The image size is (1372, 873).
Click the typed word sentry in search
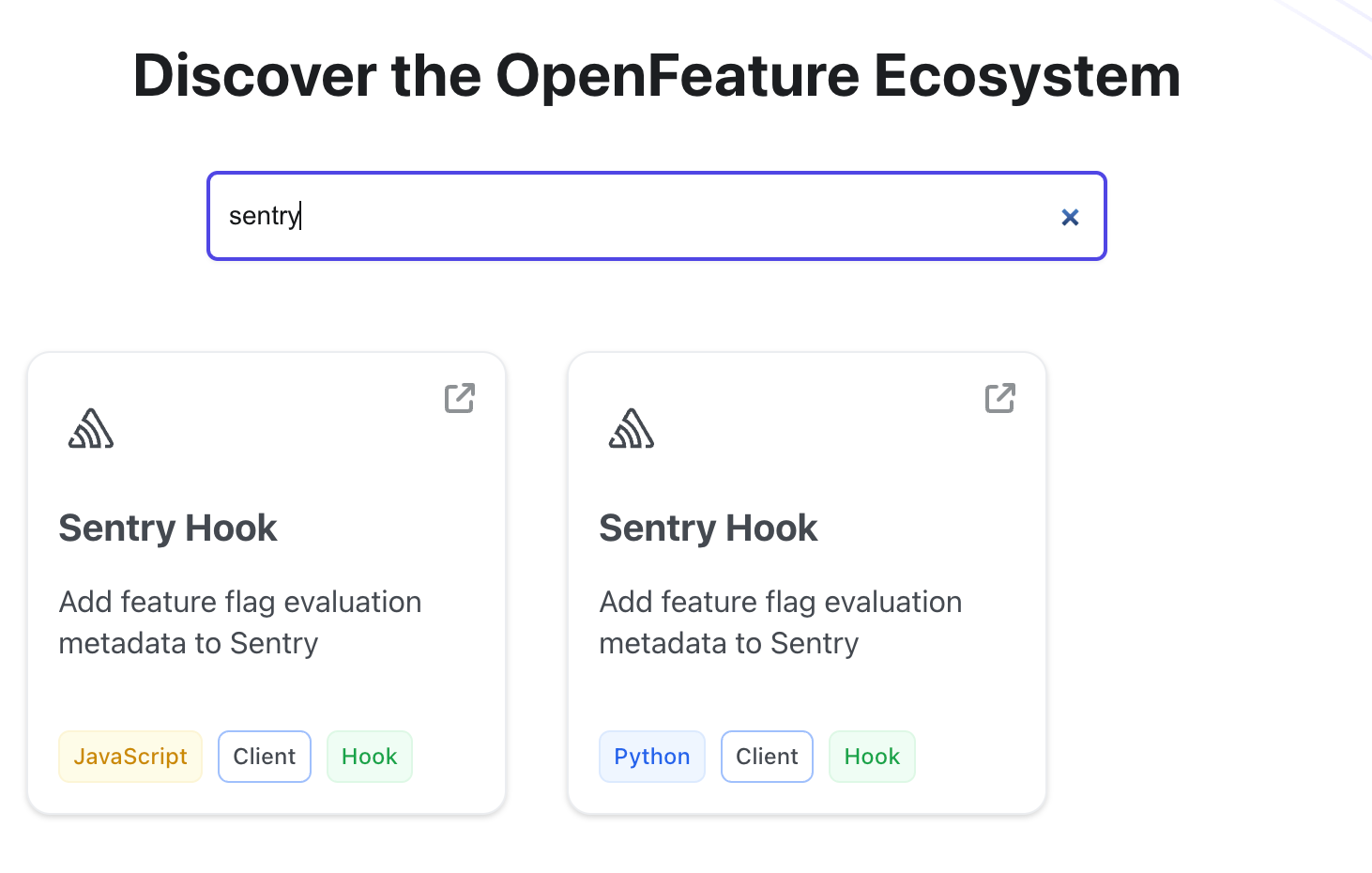[x=264, y=216]
